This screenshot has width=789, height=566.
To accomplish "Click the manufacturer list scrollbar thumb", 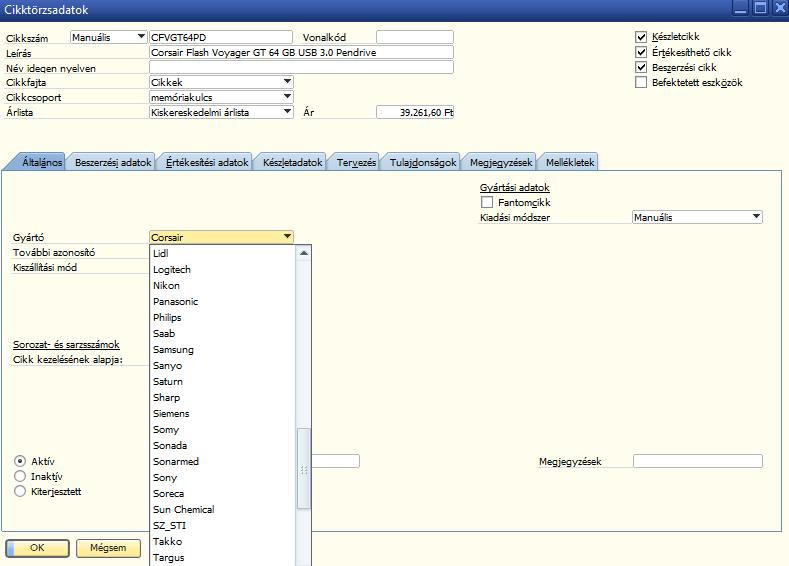I will [x=303, y=468].
